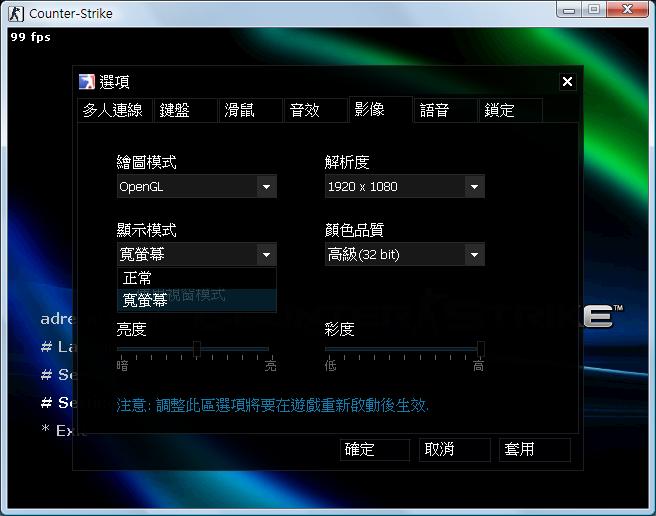The image size is (656, 516).
Task: Click the 解析度 label
Action: pos(347,162)
